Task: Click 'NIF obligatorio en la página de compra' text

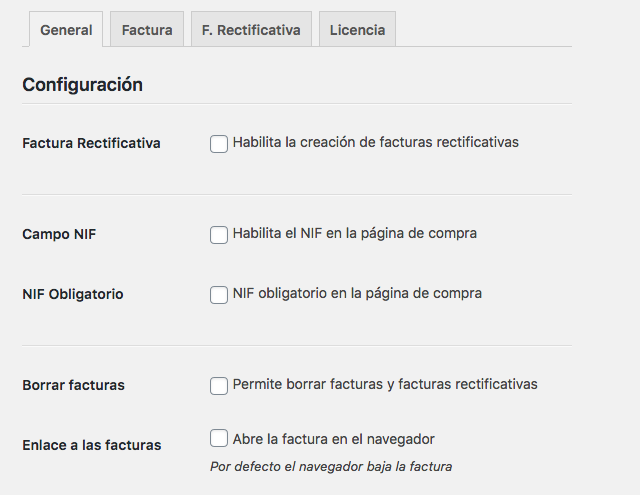Action: 357,293
